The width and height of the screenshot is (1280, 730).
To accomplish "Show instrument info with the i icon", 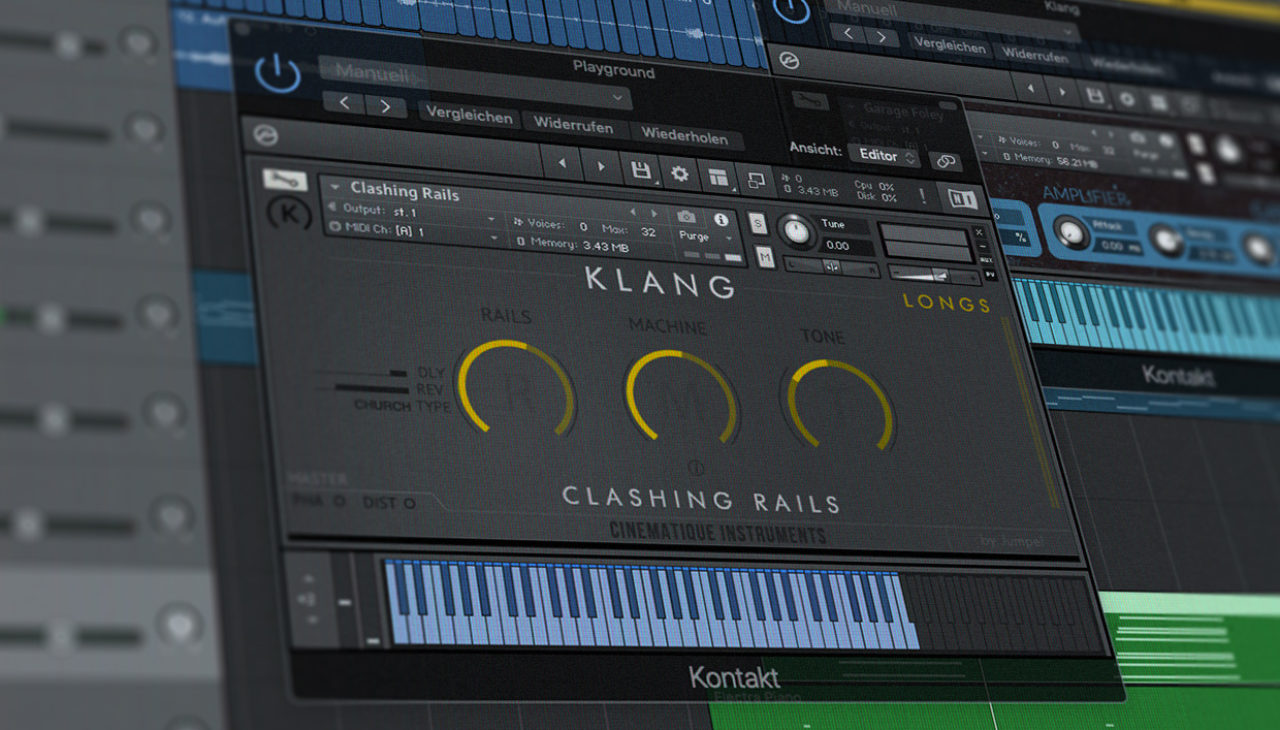I will tap(721, 219).
